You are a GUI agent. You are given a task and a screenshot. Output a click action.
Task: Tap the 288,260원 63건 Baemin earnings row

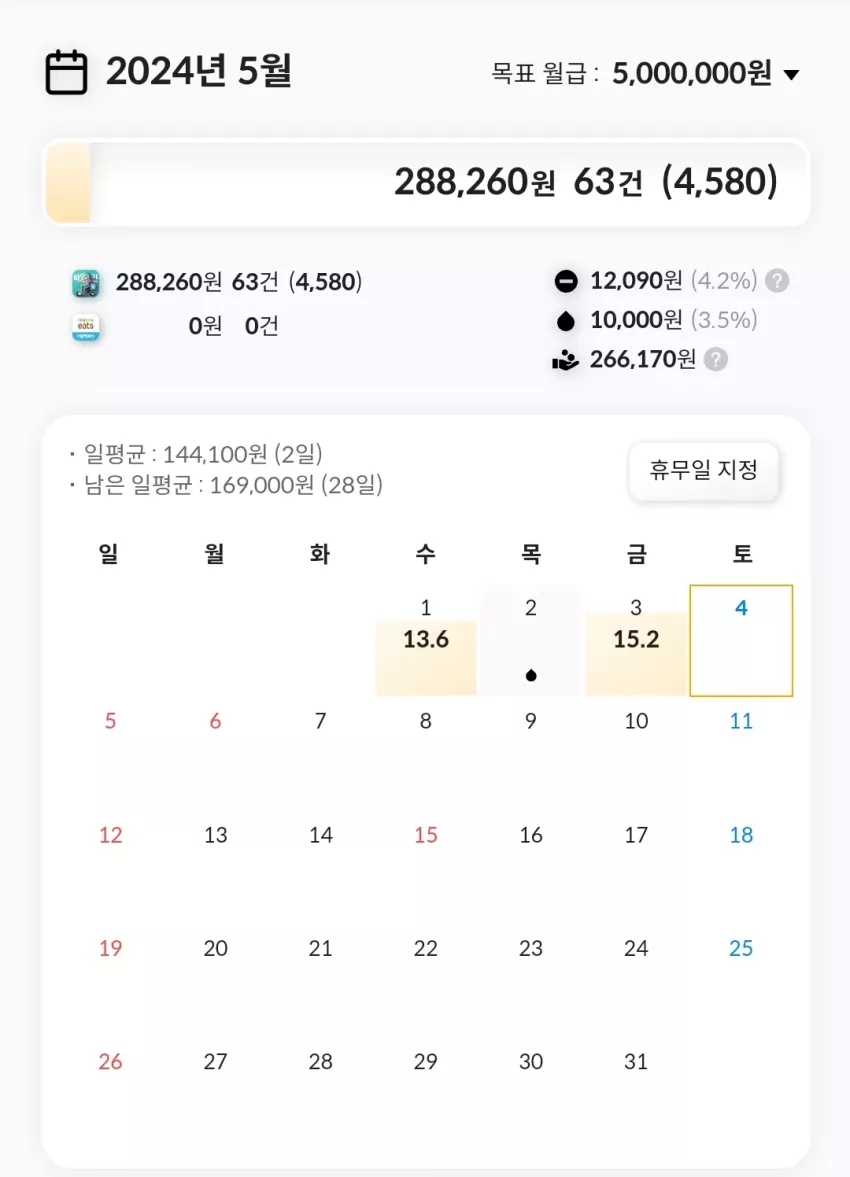coord(218,283)
